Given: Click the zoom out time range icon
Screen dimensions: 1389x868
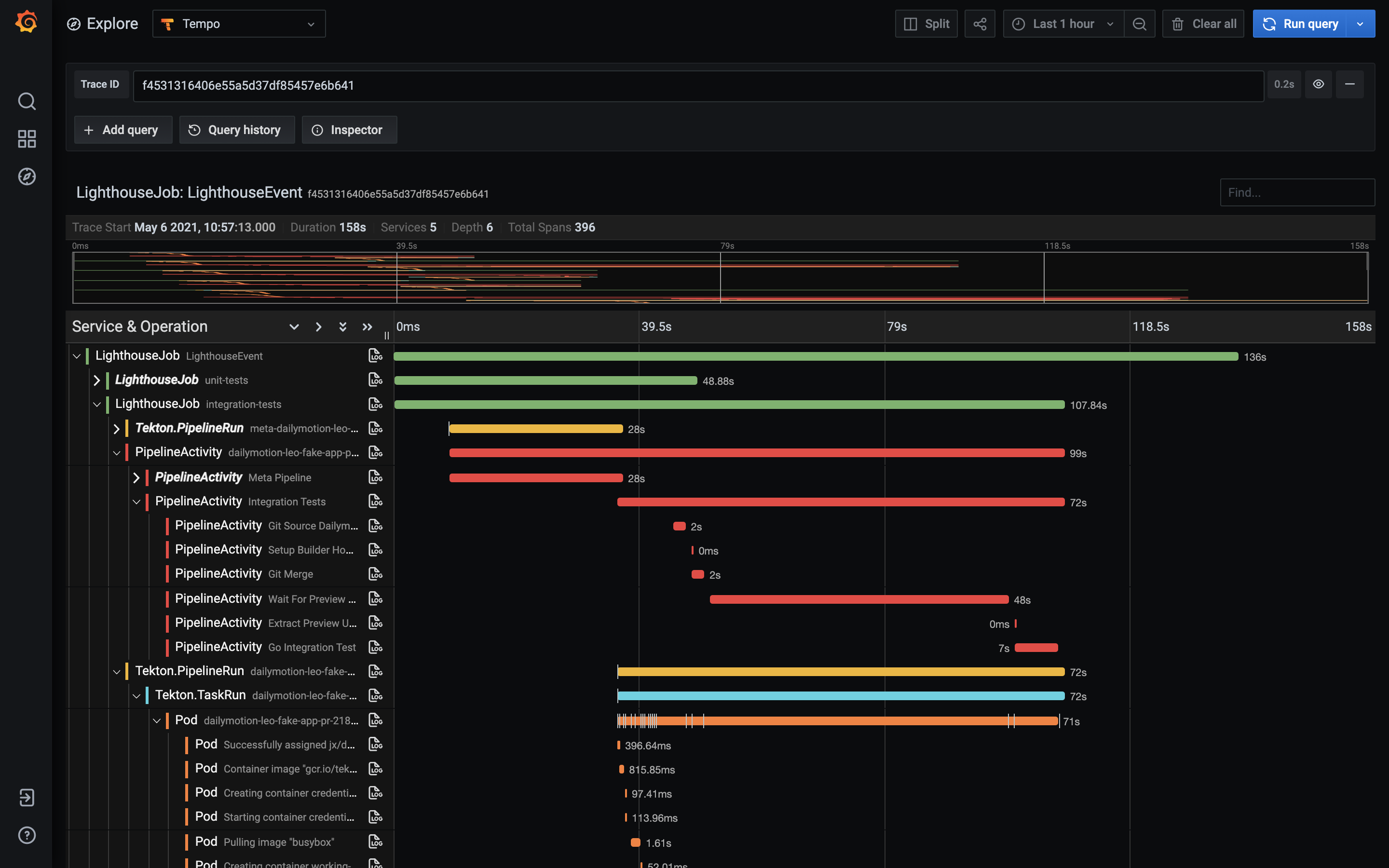Looking at the screenshot, I should click(x=1139, y=24).
